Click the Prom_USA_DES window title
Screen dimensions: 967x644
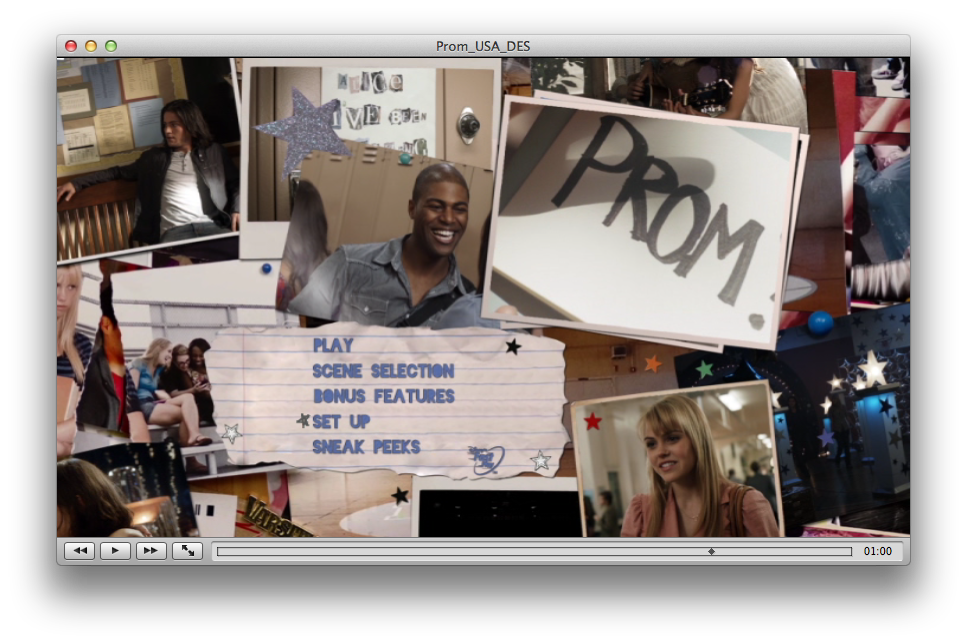(483, 46)
